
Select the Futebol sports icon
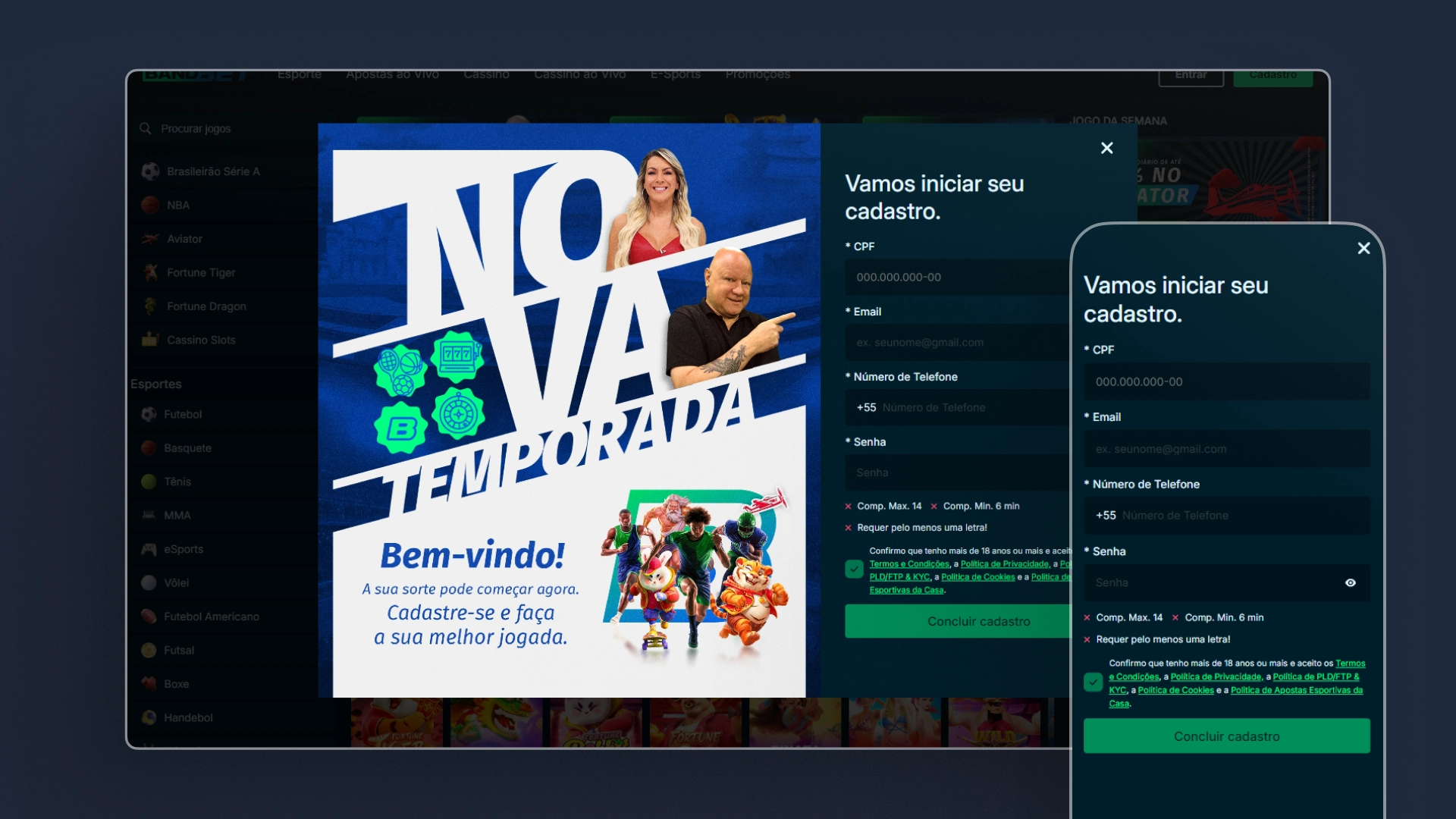[149, 414]
